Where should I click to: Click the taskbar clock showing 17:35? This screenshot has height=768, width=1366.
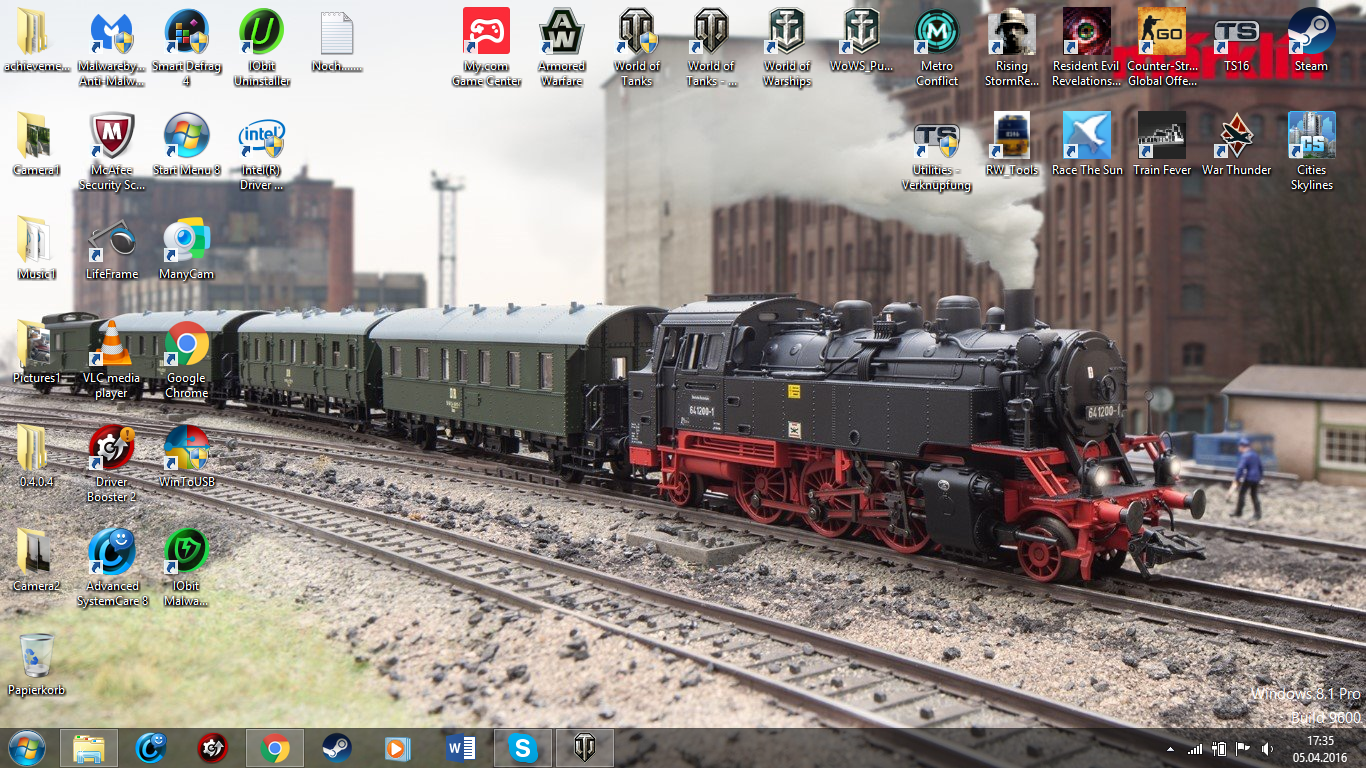coord(1320,748)
